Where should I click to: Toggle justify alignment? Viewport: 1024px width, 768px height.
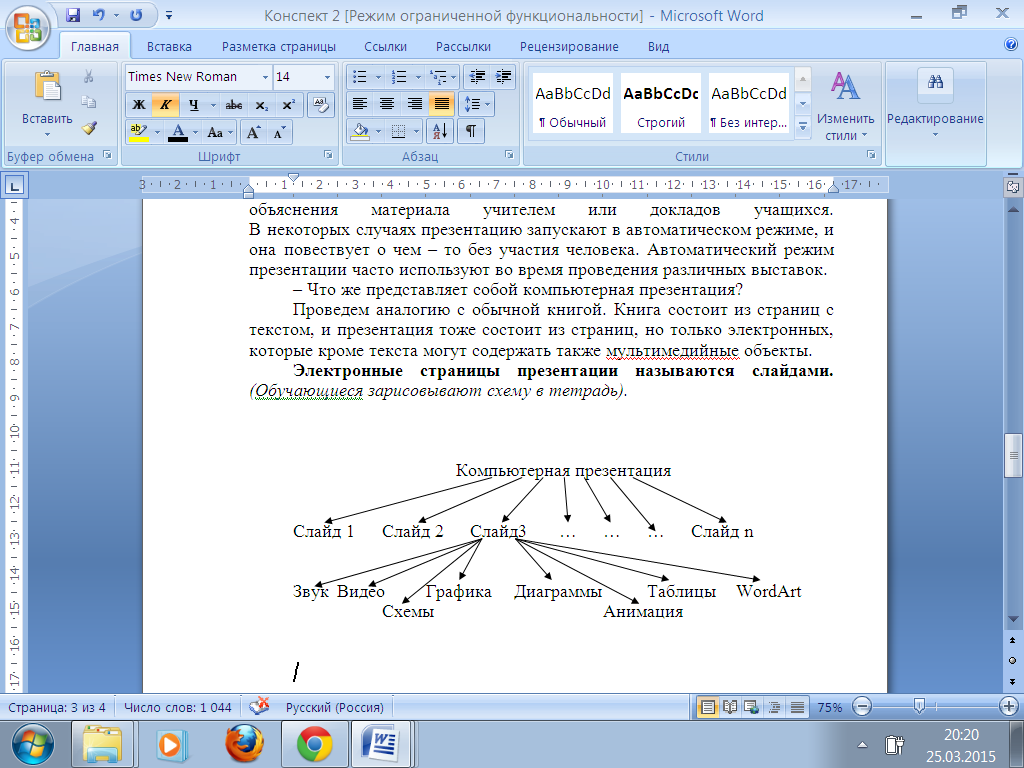(442, 104)
